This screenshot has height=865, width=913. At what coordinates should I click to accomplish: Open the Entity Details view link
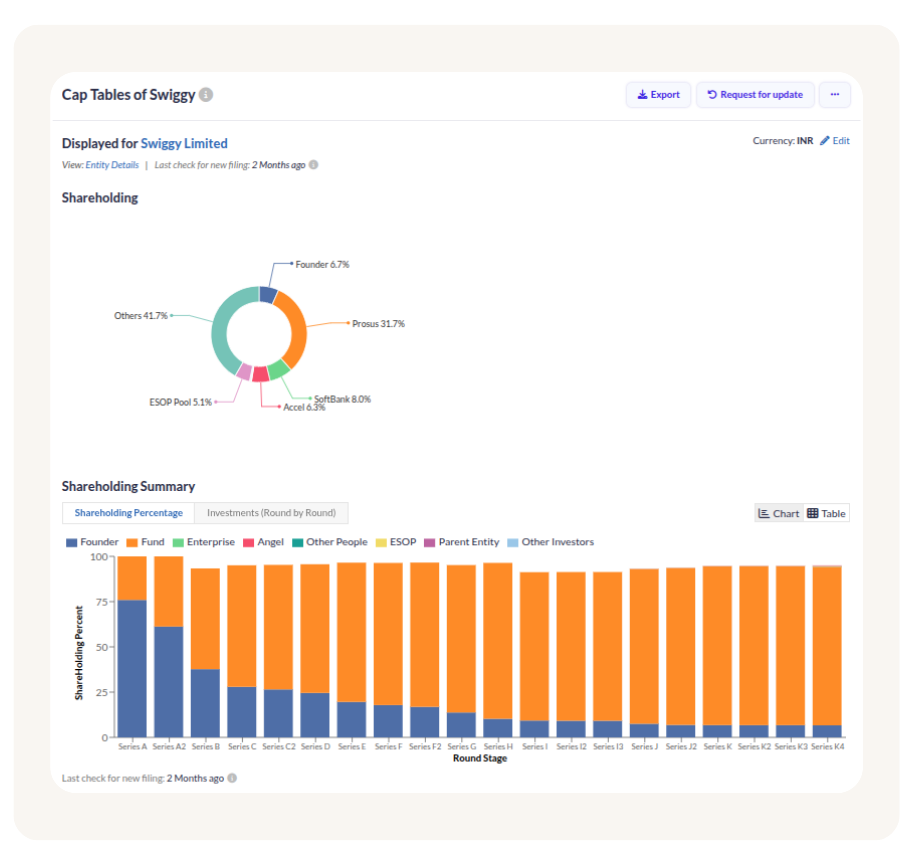coord(112,165)
